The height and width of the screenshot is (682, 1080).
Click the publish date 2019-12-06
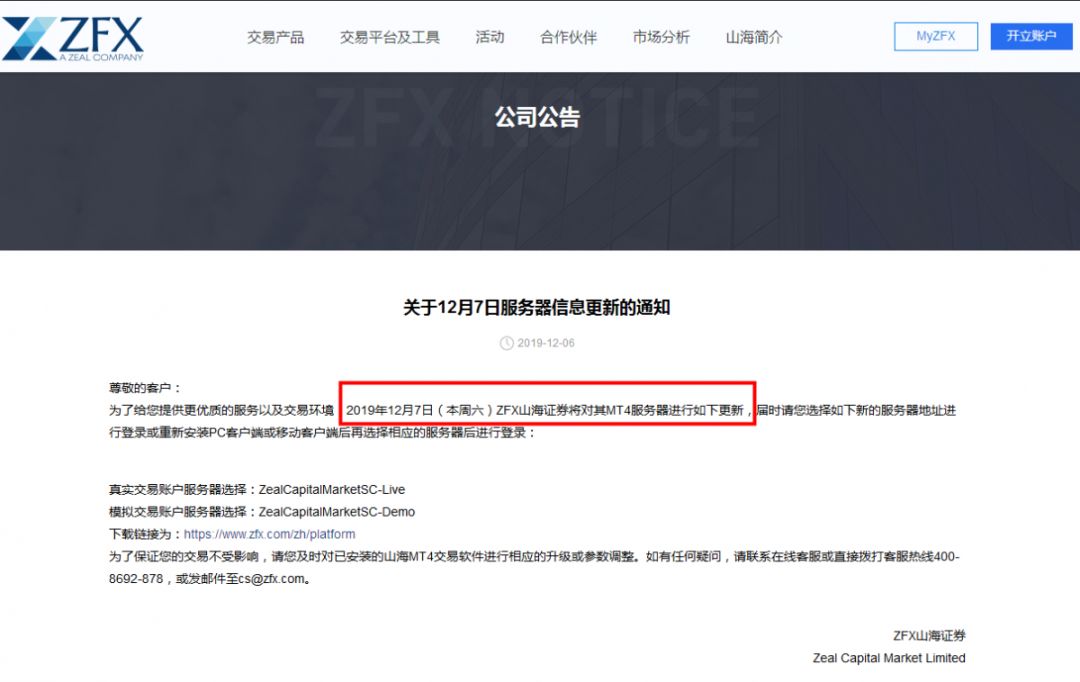click(x=546, y=343)
